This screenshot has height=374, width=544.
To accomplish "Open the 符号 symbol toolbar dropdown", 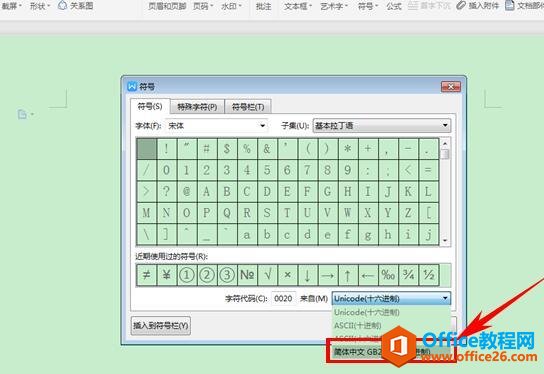I will [x=368, y=6].
